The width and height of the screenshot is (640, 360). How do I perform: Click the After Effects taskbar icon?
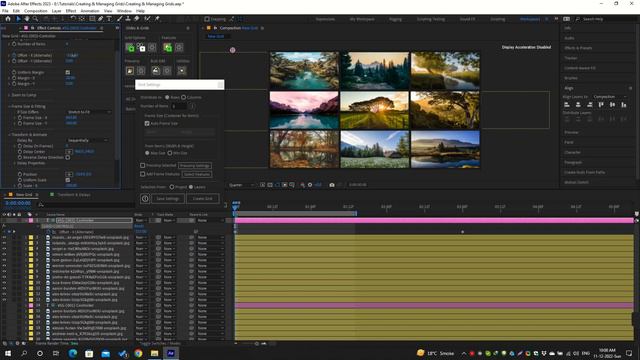171,353
